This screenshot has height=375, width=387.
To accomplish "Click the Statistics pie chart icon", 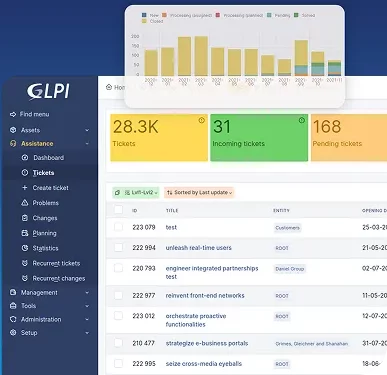I will click(x=25, y=248).
